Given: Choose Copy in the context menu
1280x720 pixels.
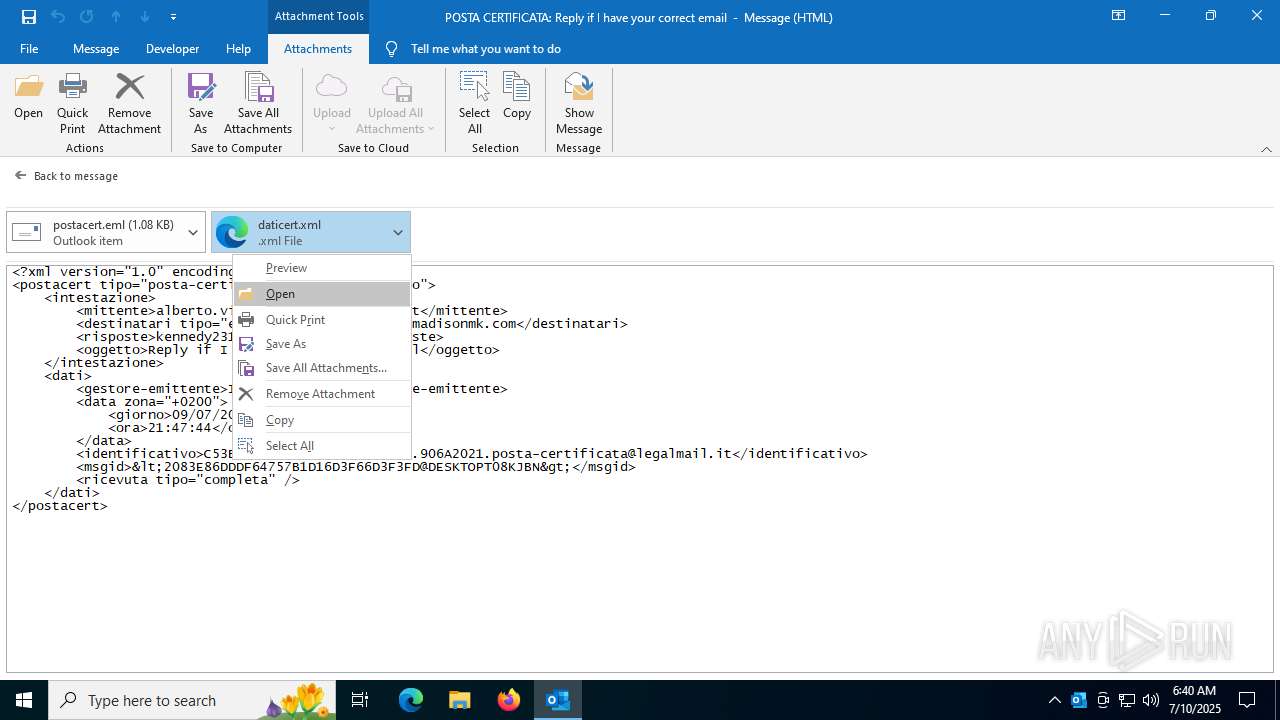Looking at the screenshot, I should [322, 420].
